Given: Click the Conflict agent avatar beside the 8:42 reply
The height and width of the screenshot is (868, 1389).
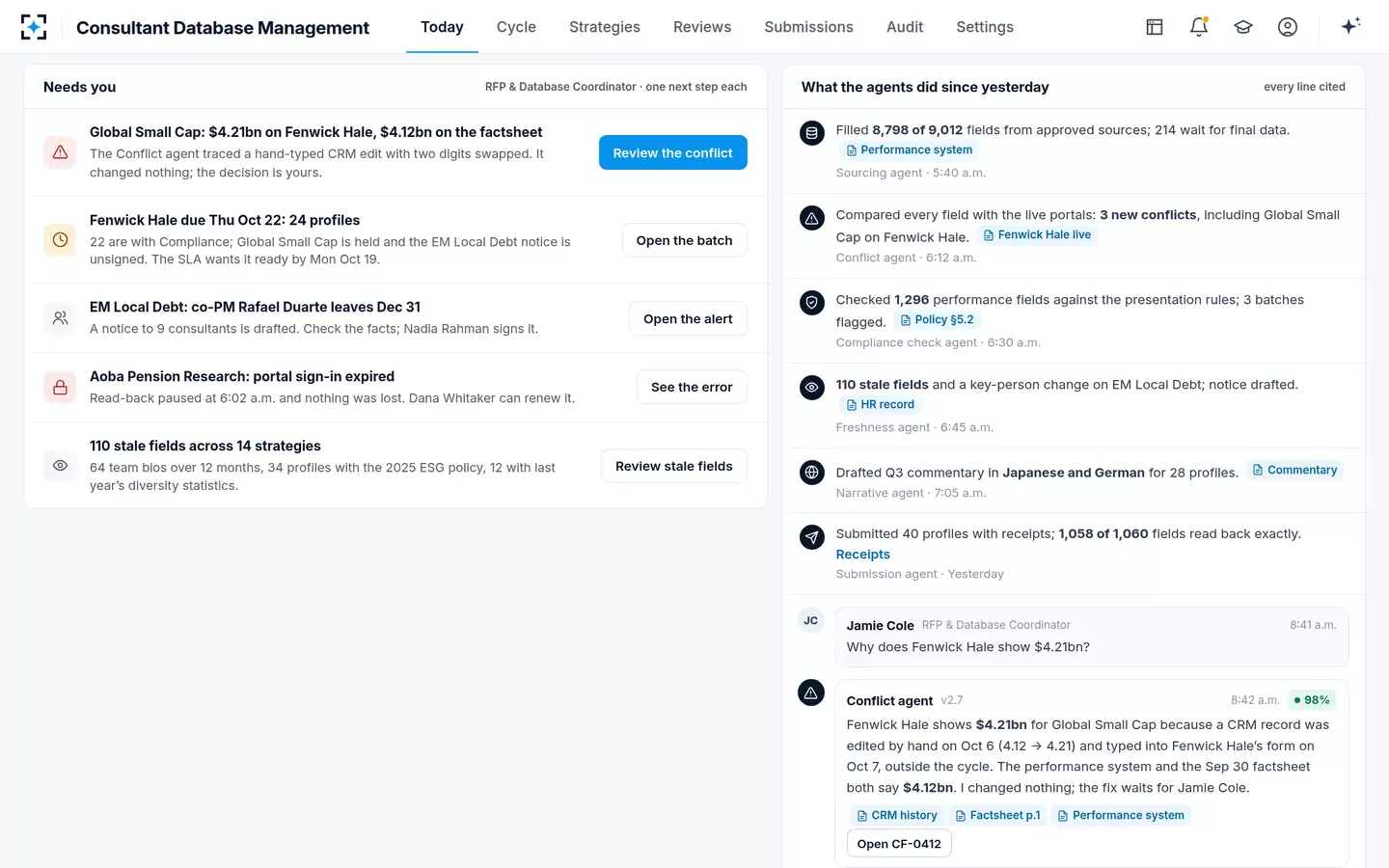Looking at the screenshot, I should (811, 692).
